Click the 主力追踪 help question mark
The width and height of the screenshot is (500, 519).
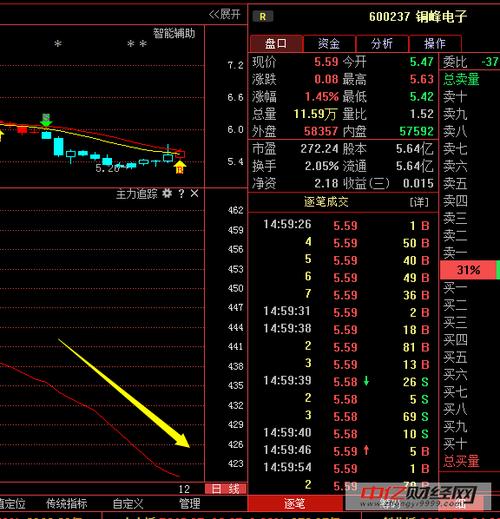point(181,193)
